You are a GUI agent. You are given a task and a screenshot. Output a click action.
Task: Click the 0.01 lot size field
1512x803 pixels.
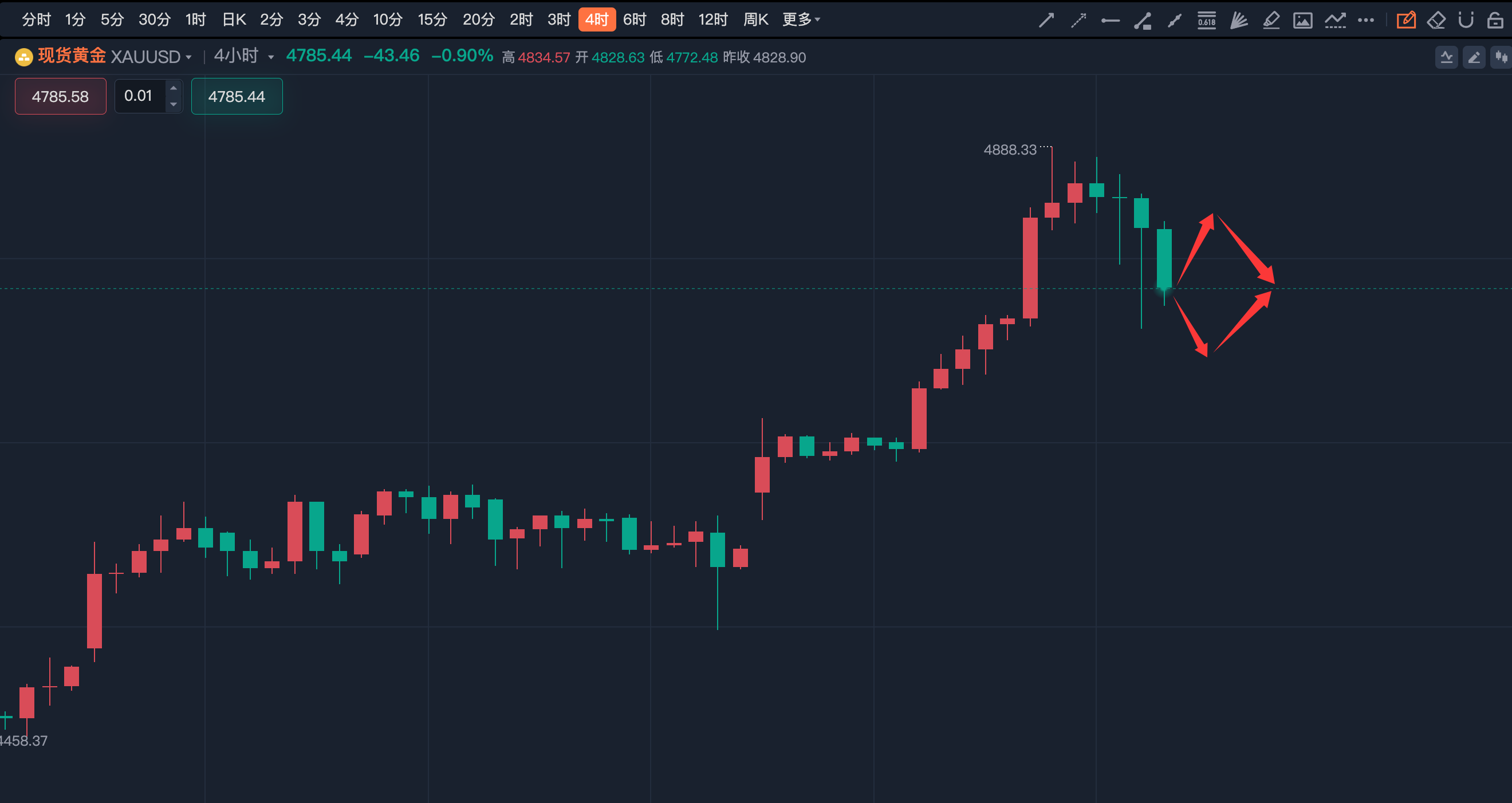(x=139, y=96)
